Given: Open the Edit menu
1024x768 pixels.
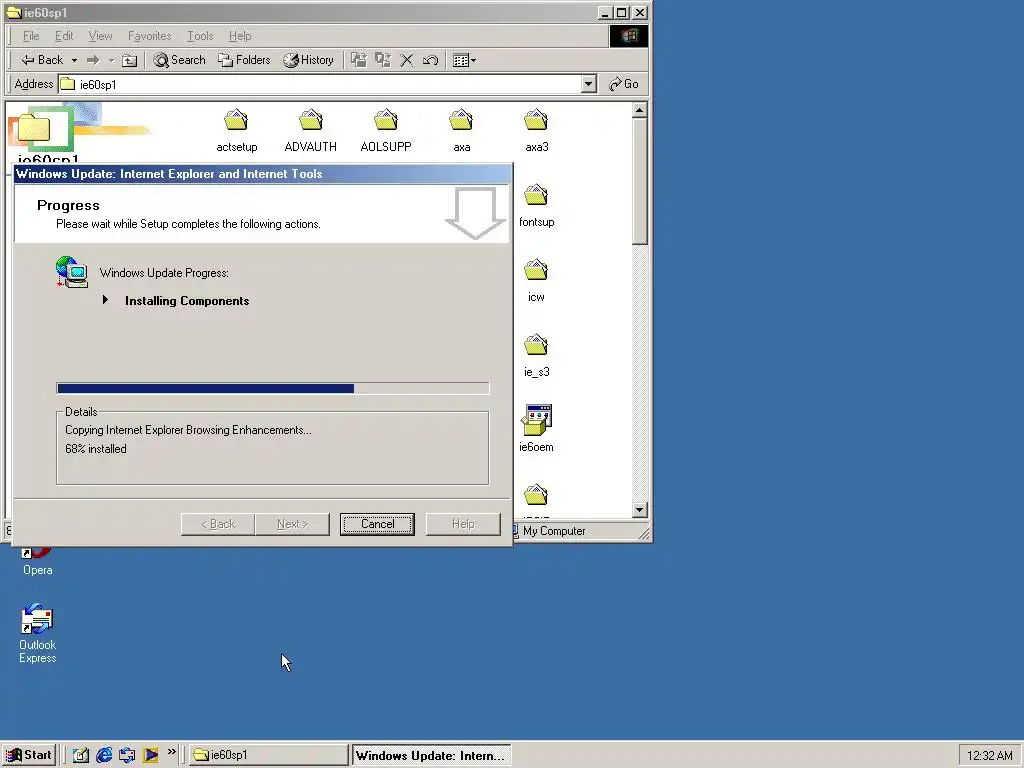Looking at the screenshot, I should (x=64, y=36).
